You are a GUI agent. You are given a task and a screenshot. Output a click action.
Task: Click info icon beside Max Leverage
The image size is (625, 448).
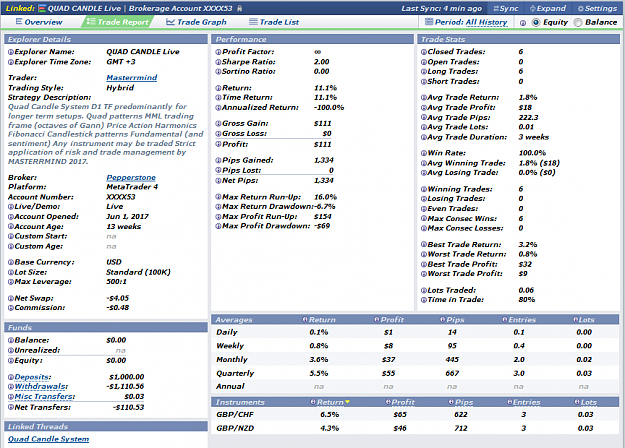click(11, 282)
